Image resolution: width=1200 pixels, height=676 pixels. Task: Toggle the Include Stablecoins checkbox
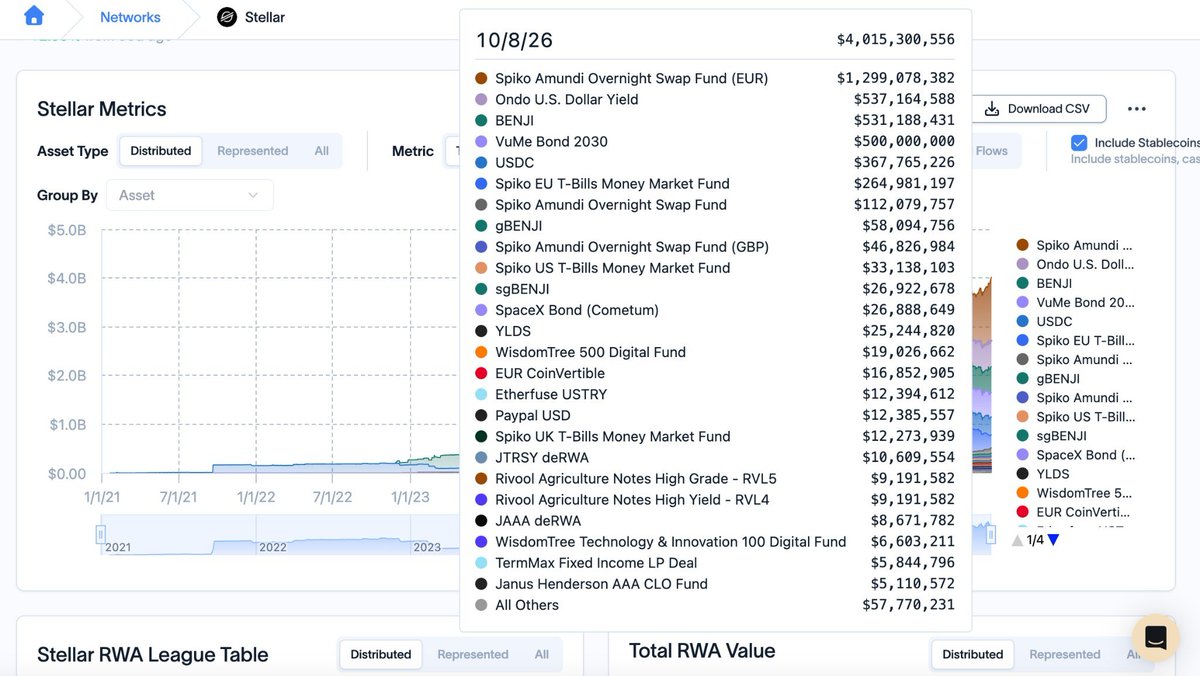(x=1079, y=143)
